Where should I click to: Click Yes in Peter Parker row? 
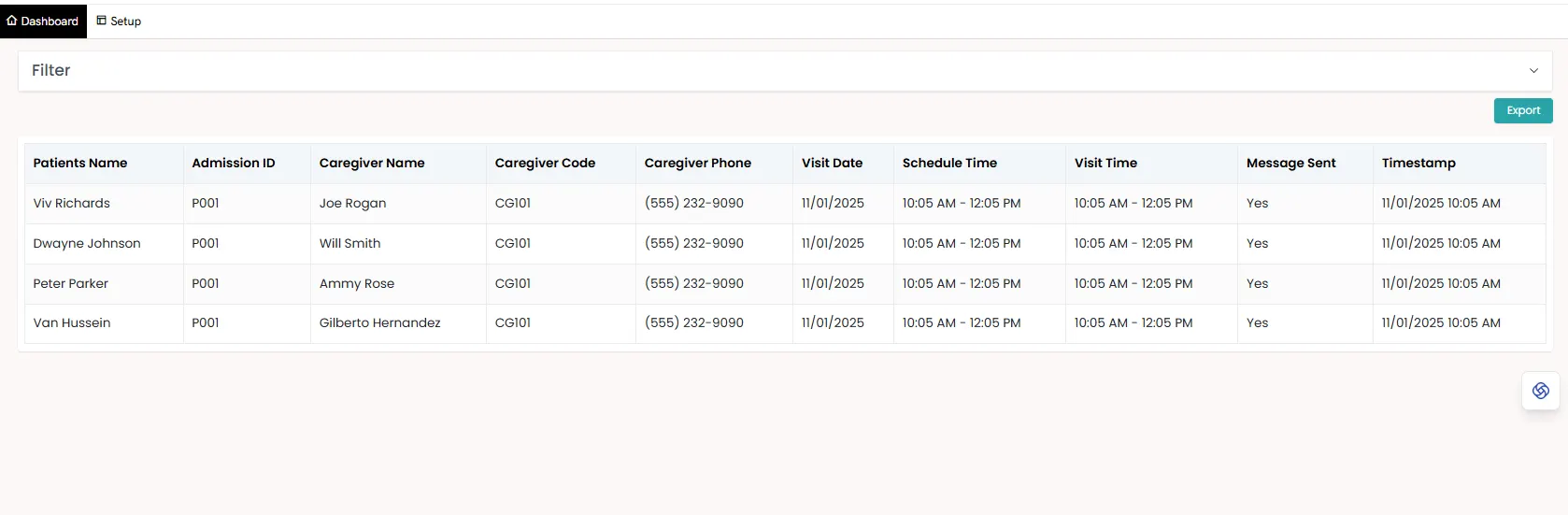(1257, 283)
